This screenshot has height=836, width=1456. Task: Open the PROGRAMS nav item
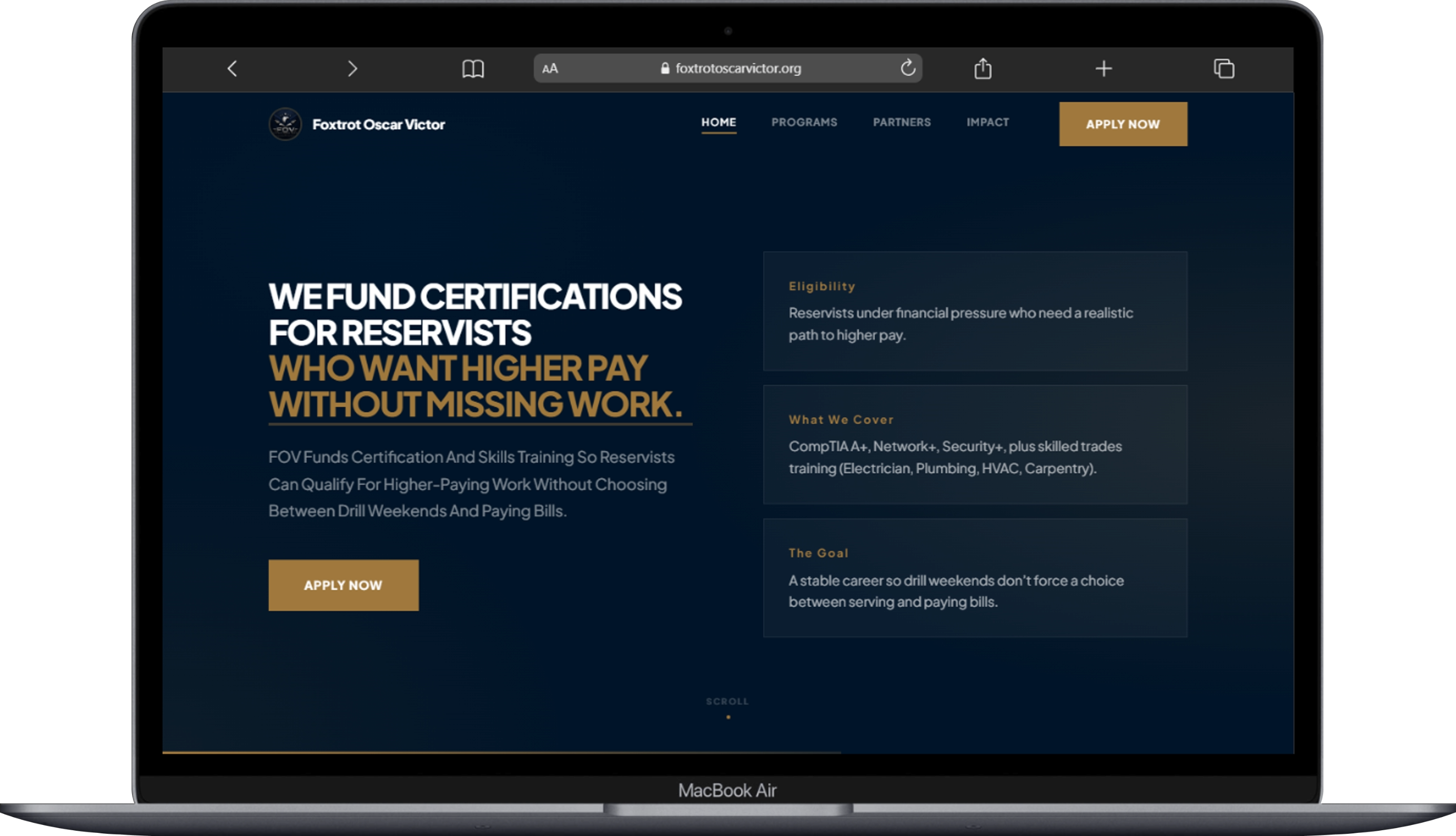pos(804,123)
